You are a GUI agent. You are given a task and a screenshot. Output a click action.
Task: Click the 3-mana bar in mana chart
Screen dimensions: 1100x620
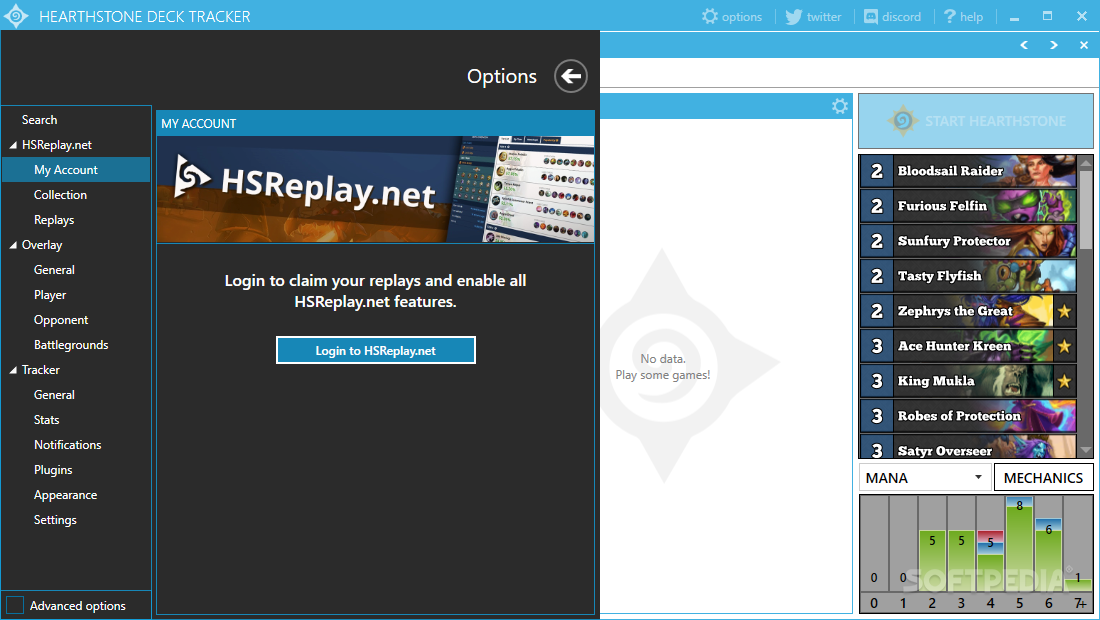pyautogui.click(x=961, y=560)
